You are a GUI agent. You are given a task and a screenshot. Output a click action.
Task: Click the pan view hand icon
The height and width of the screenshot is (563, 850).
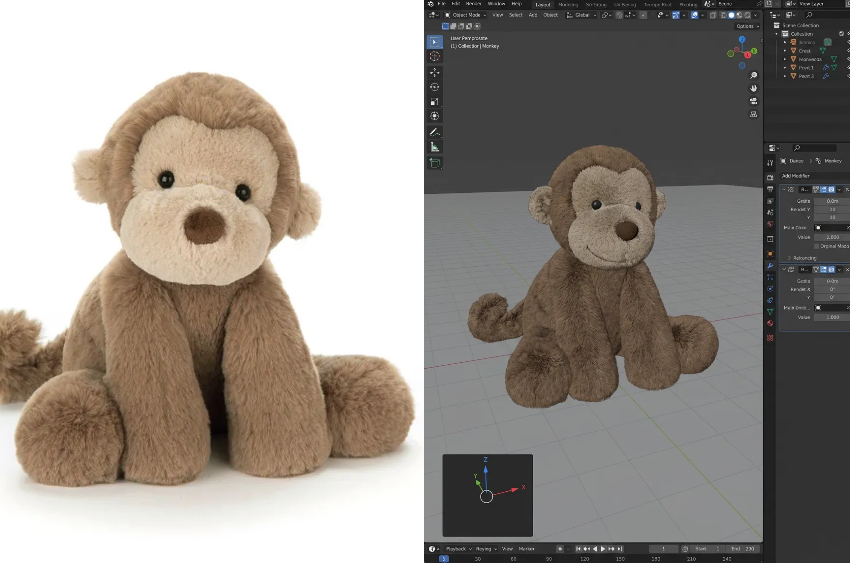(x=754, y=88)
